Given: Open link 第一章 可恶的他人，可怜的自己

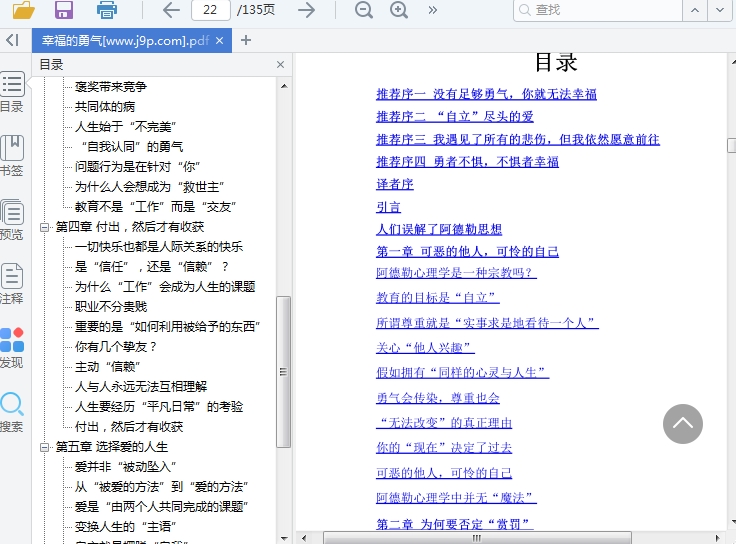Looking at the screenshot, I should pyautogui.click(x=468, y=252).
